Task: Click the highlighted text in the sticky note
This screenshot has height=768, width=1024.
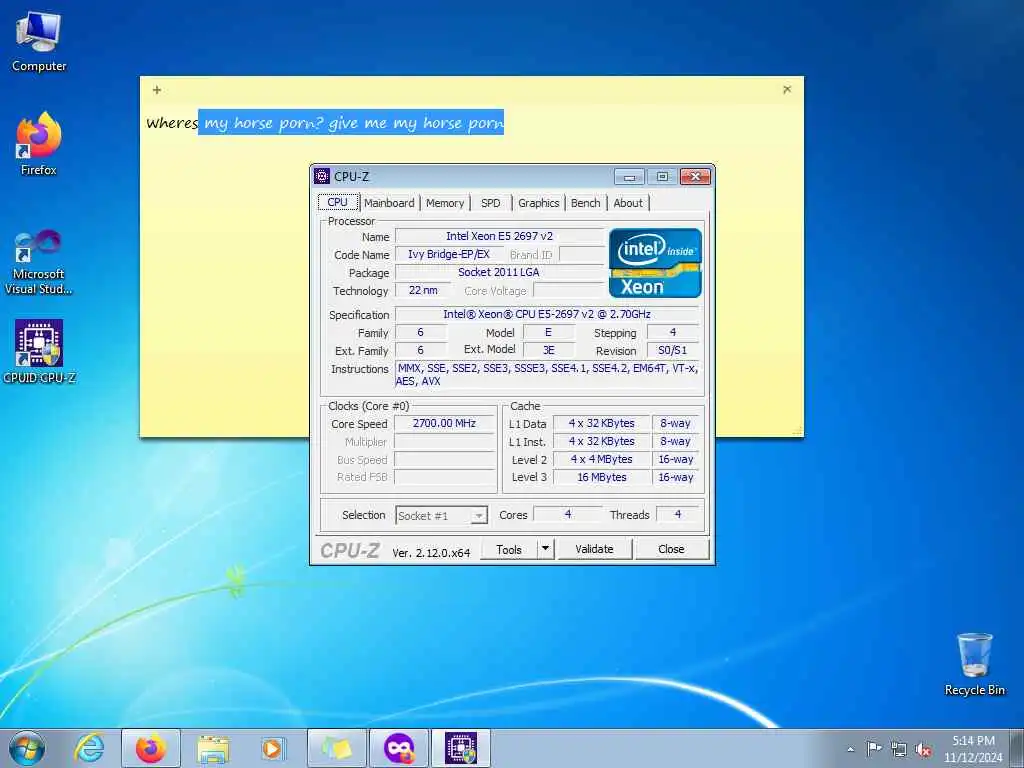Action: pos(351,122)
